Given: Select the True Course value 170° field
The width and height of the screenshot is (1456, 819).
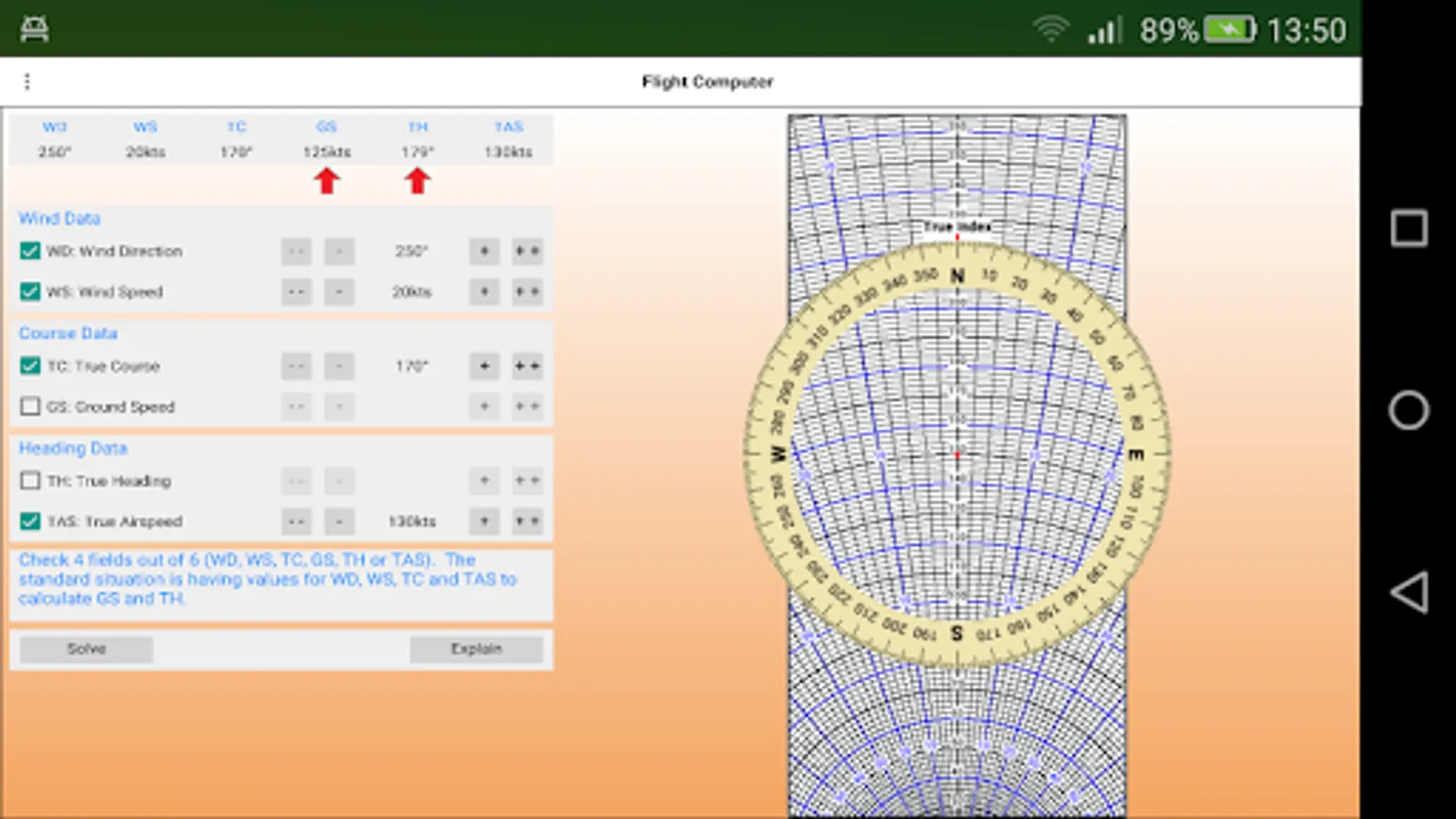Looking at the screenshot, I should pyautogui.click(x=411, y=366).
